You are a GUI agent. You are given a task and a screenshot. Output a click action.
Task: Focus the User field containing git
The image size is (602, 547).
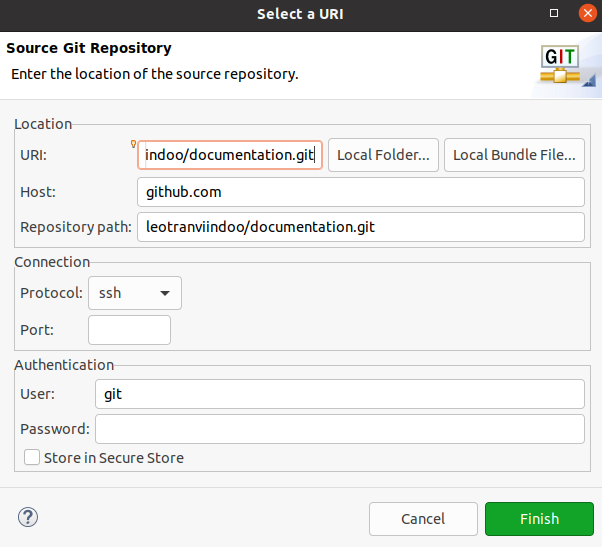pos(339,394)
